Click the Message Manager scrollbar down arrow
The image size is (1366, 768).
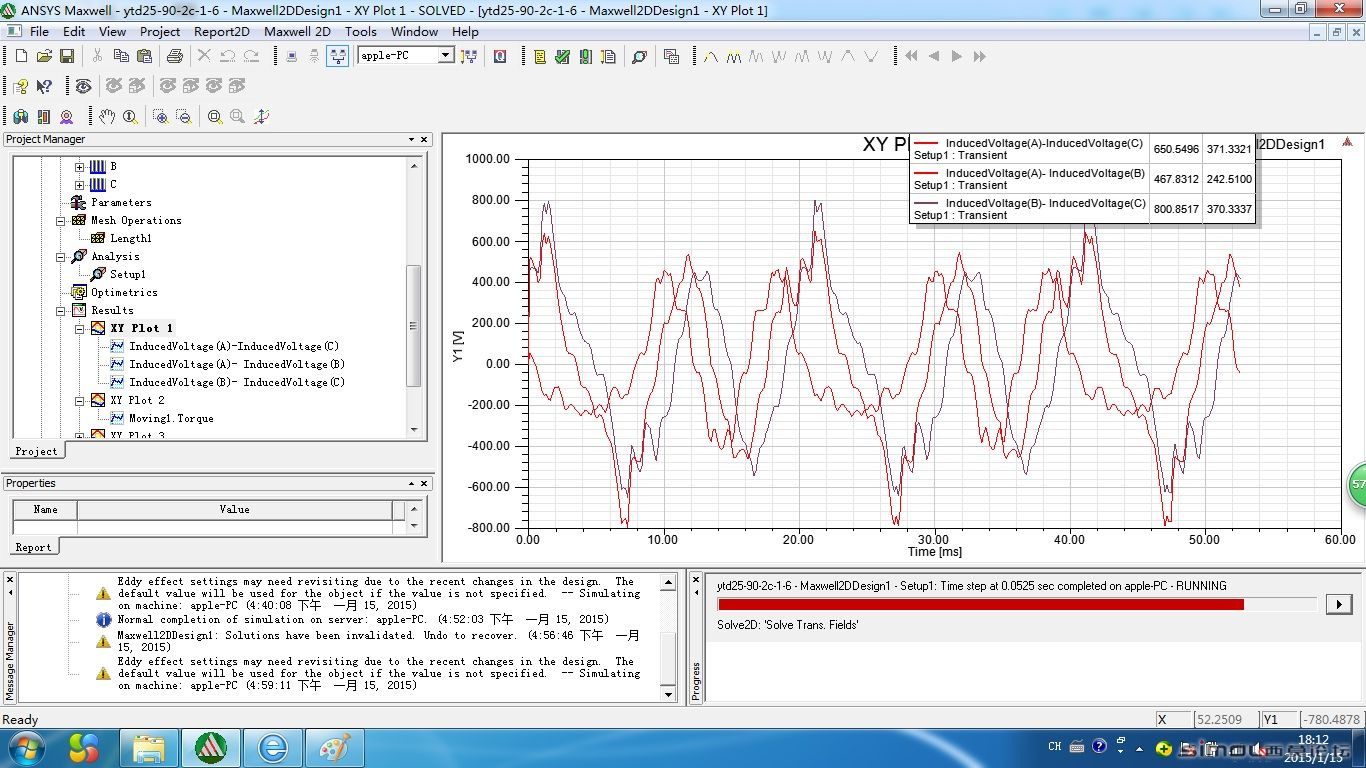coord(669,693)
